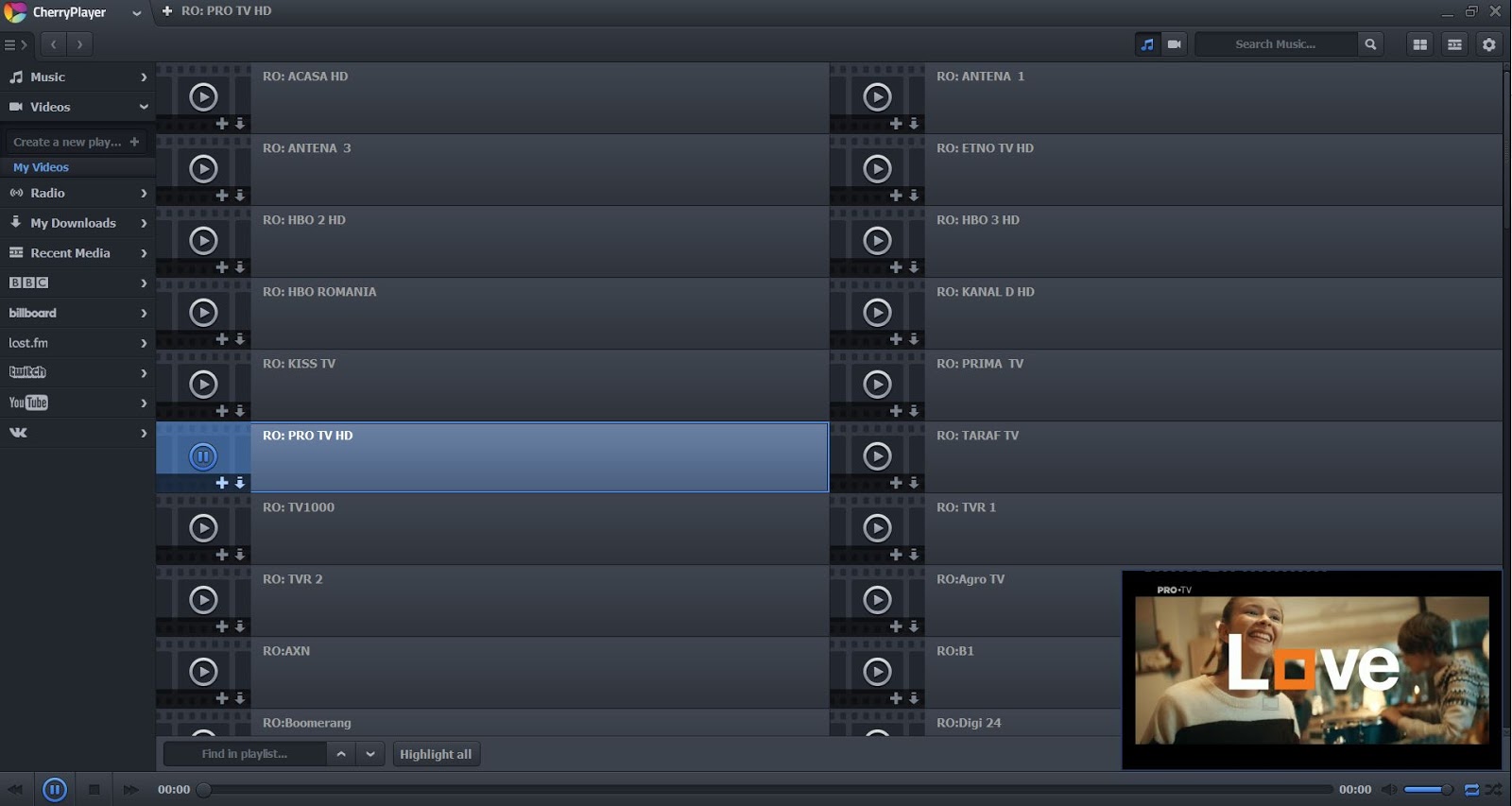1512x806 pixels.
Task: Collapse the Videos section
Action: (77, 107)
